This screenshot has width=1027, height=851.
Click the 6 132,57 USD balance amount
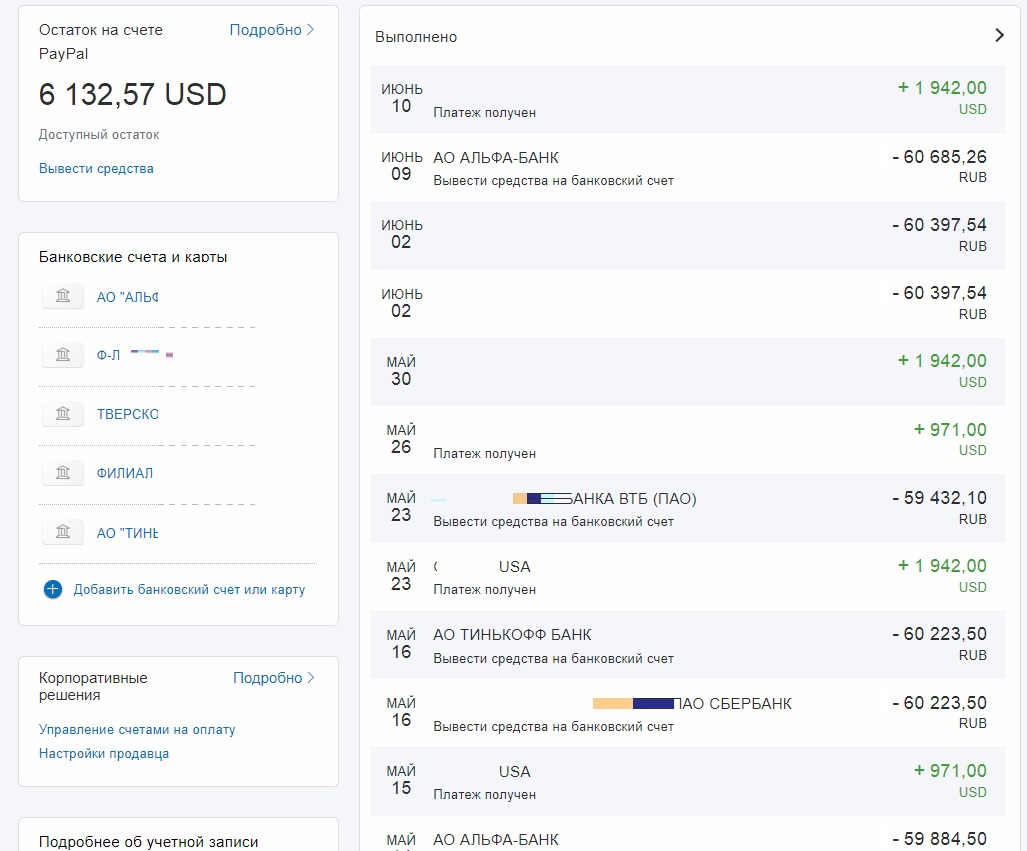(x=132, y=94)
